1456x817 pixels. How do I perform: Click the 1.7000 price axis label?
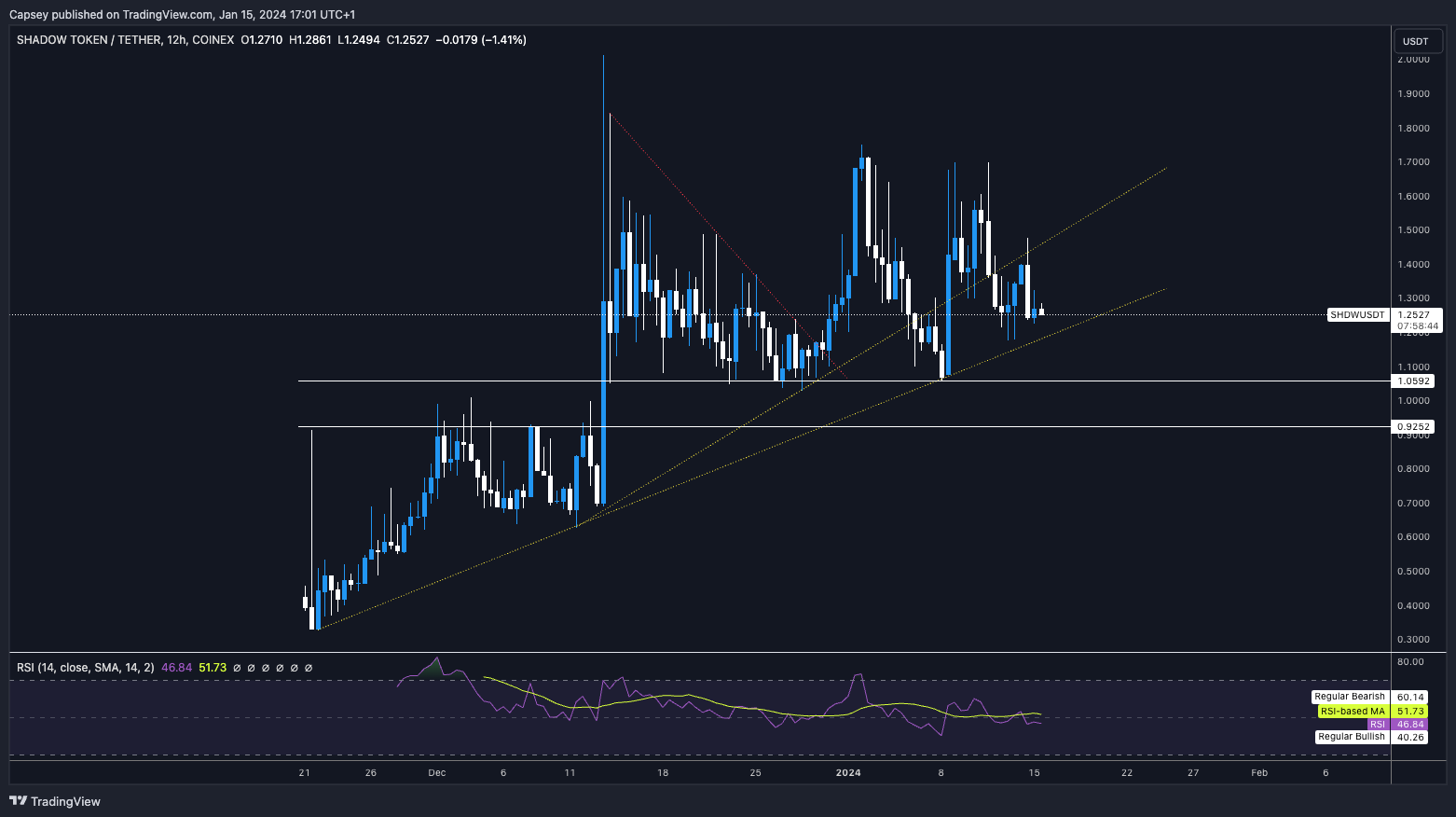tap(1414, 162)
